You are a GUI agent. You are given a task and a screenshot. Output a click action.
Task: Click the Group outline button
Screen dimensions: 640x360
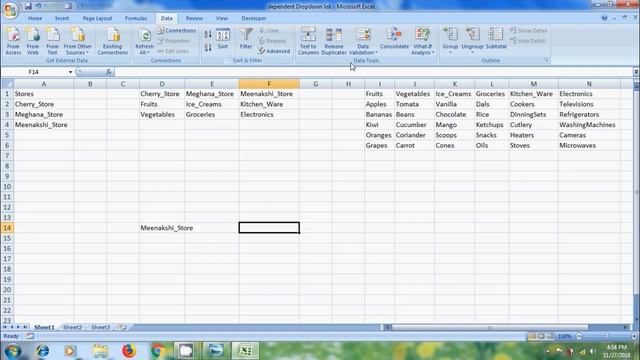(x=450, y=40)
